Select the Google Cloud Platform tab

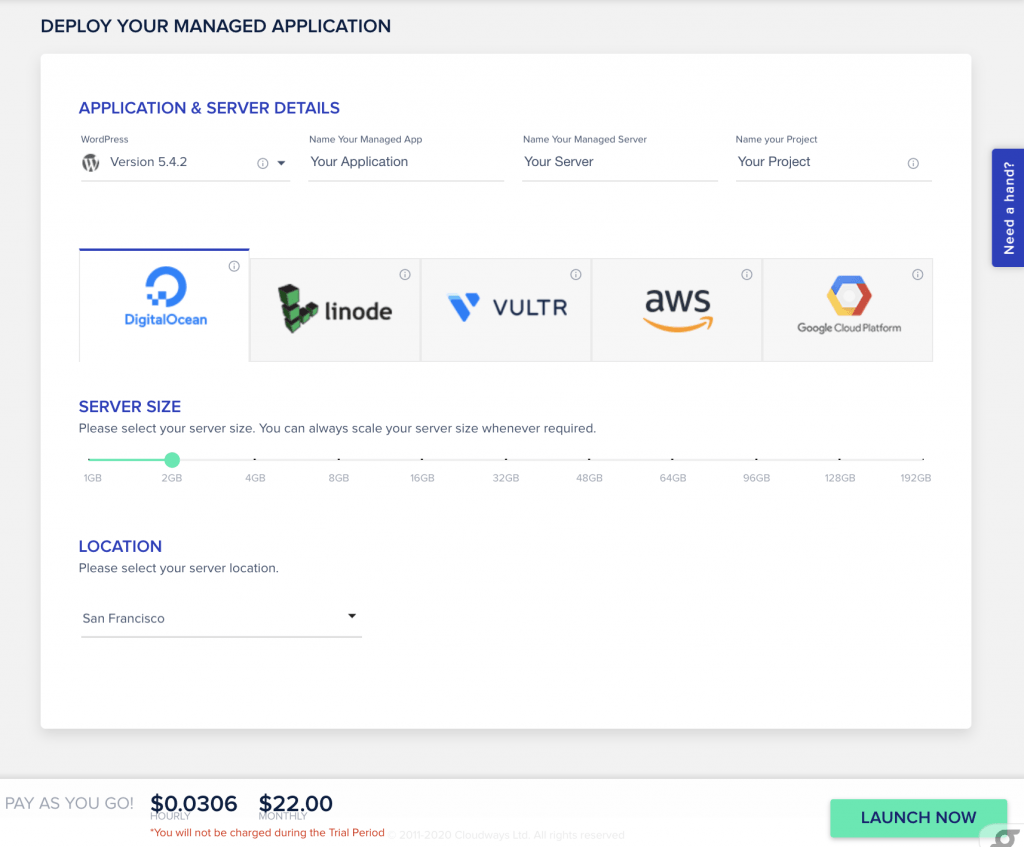pyautogui.click(x=848, y=310)
